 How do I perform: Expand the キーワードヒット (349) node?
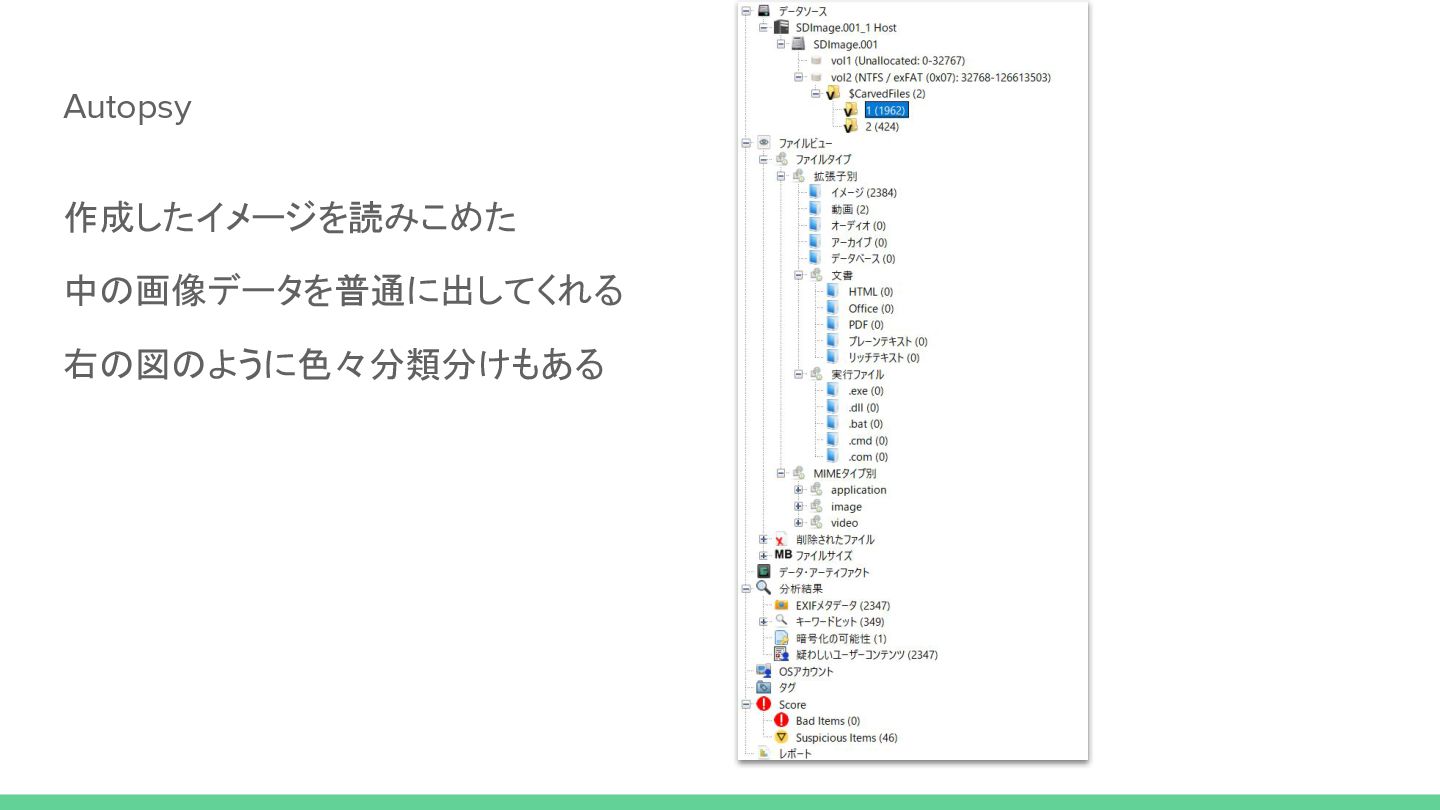tap(763, 621)
